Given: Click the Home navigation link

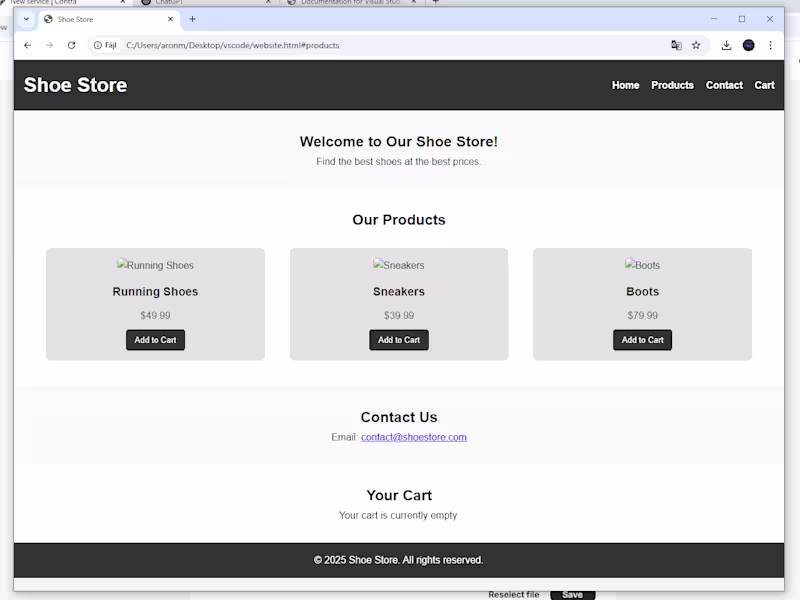Looking at the screenshot, I should coord(625,85).
